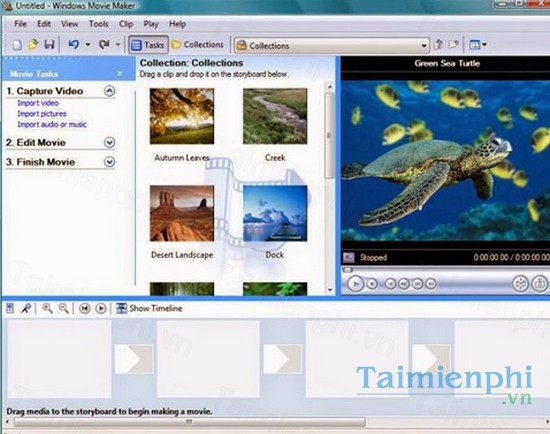Click the Narrate Timeline microphone icon
The image size is (550, 434).
26,308
